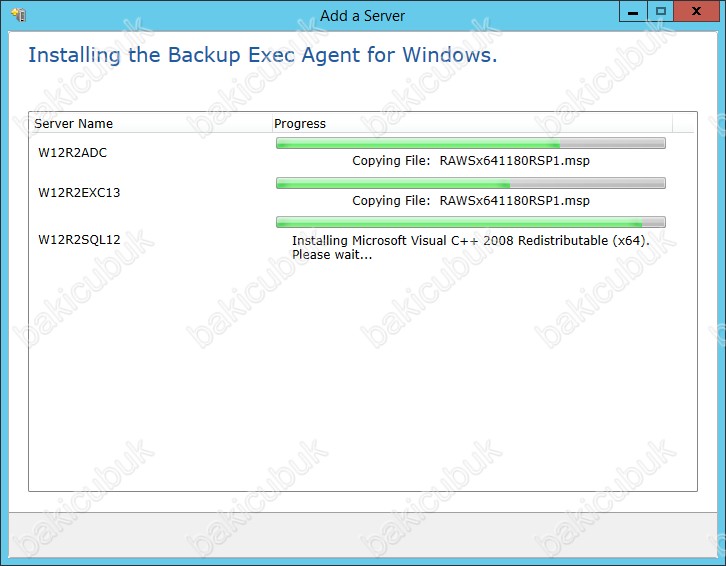Click the Installing Backup Exec Agent heading

click(263, 55)
